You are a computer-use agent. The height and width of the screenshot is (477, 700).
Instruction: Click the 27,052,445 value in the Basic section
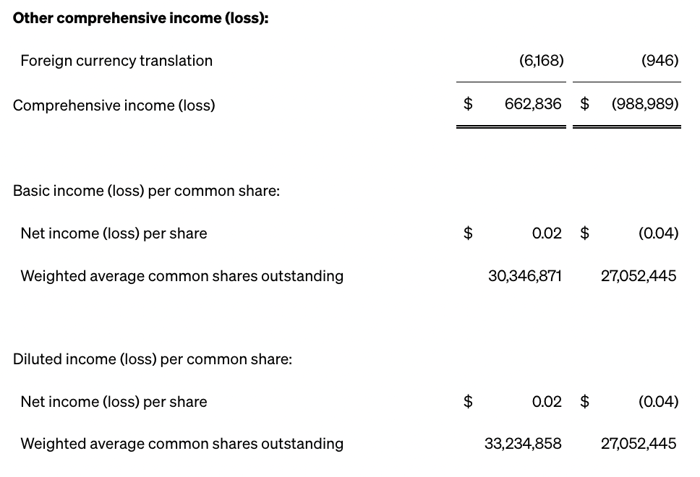pyautogui.click(x=639, y=276)
